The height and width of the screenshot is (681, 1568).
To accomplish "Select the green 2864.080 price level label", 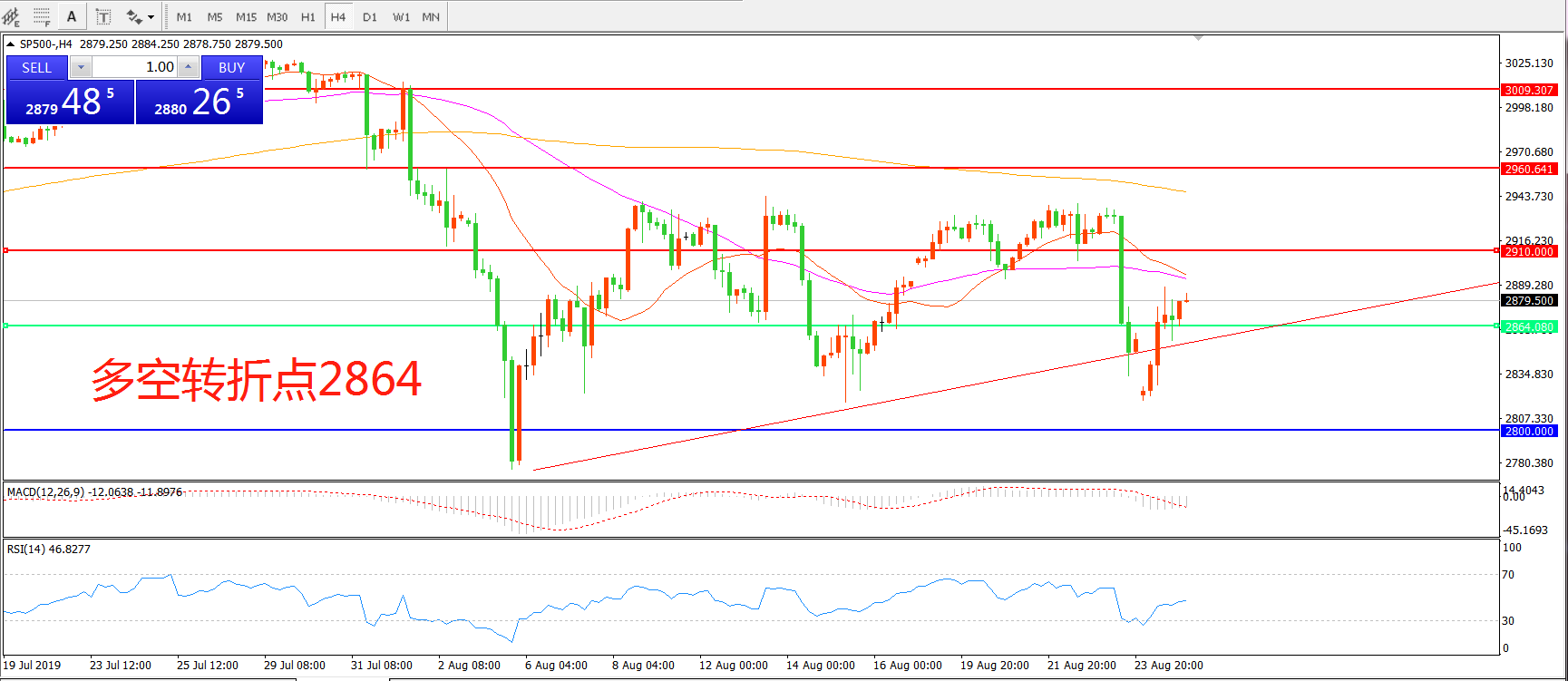I will (1529, 326).
